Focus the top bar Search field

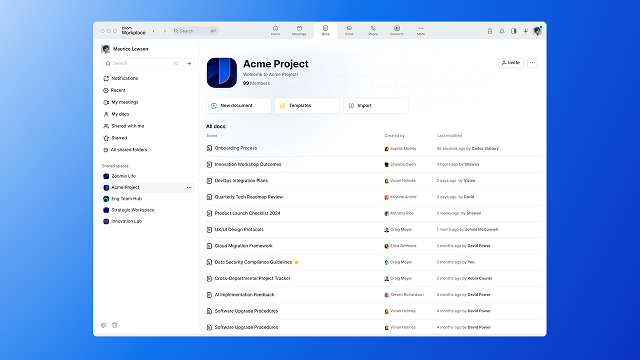coord(195,31)
